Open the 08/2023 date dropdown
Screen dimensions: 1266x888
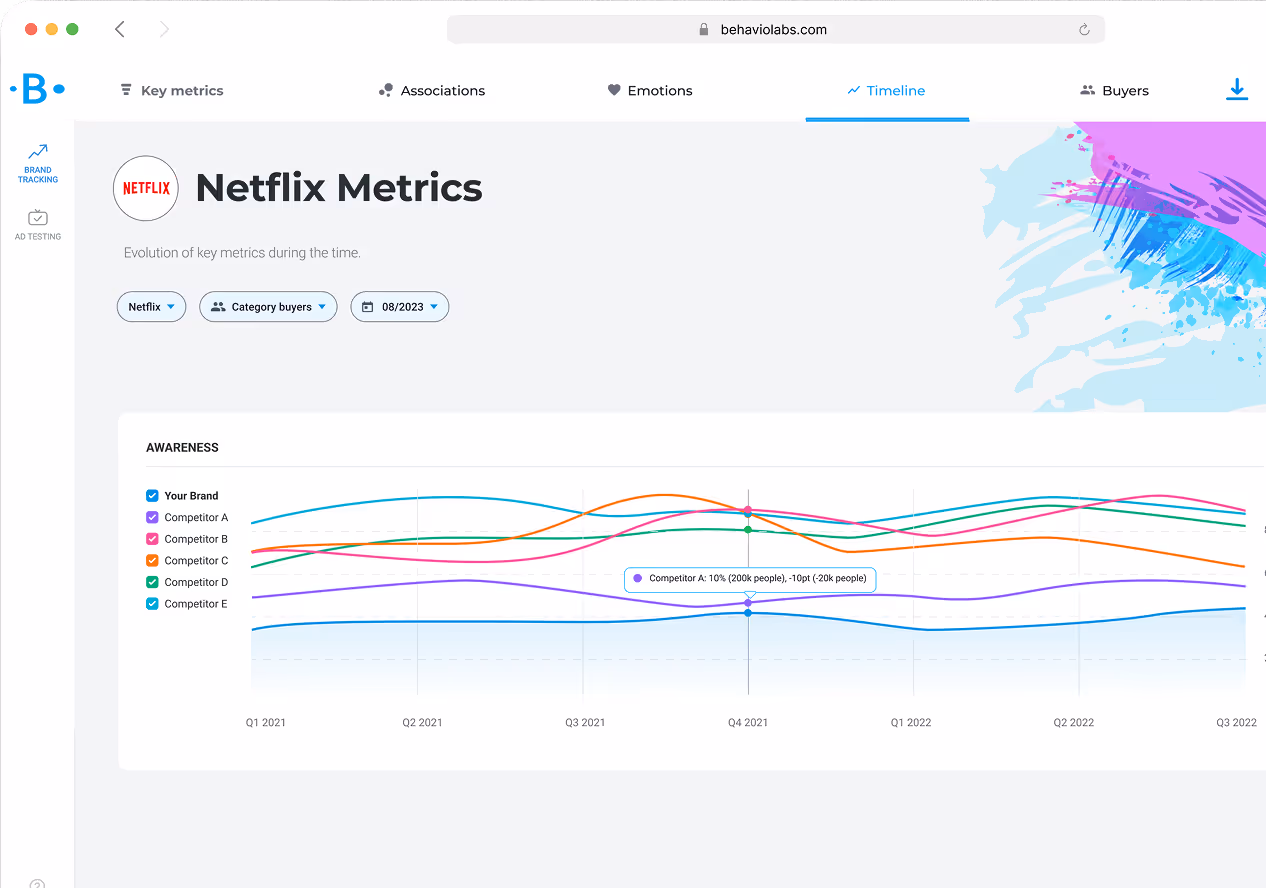pyautogui.click(x=399, y=307)
